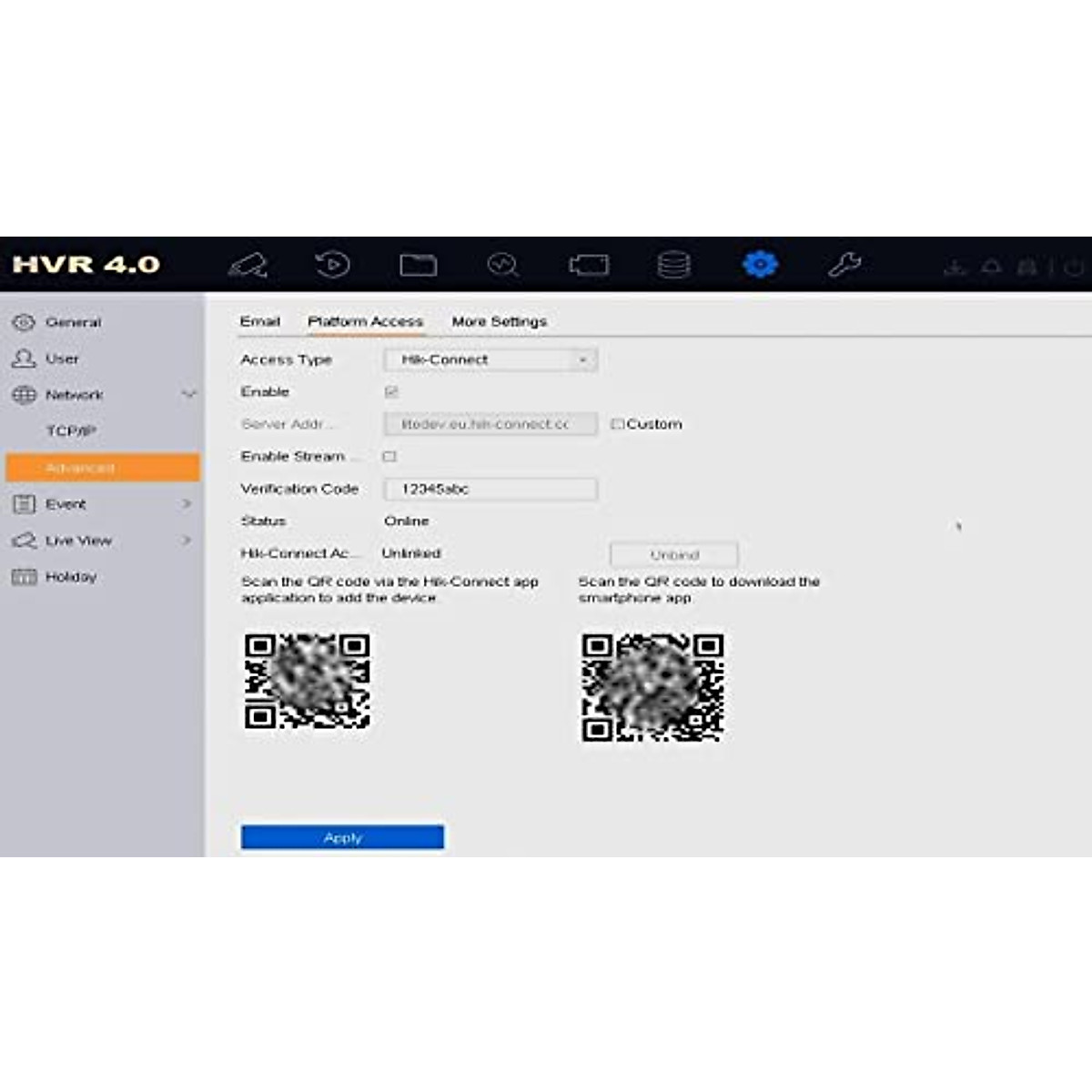This screenshot has height=1092, width=1092.
Task: Collapse the Network menu chevron
Action: (188, 395)
